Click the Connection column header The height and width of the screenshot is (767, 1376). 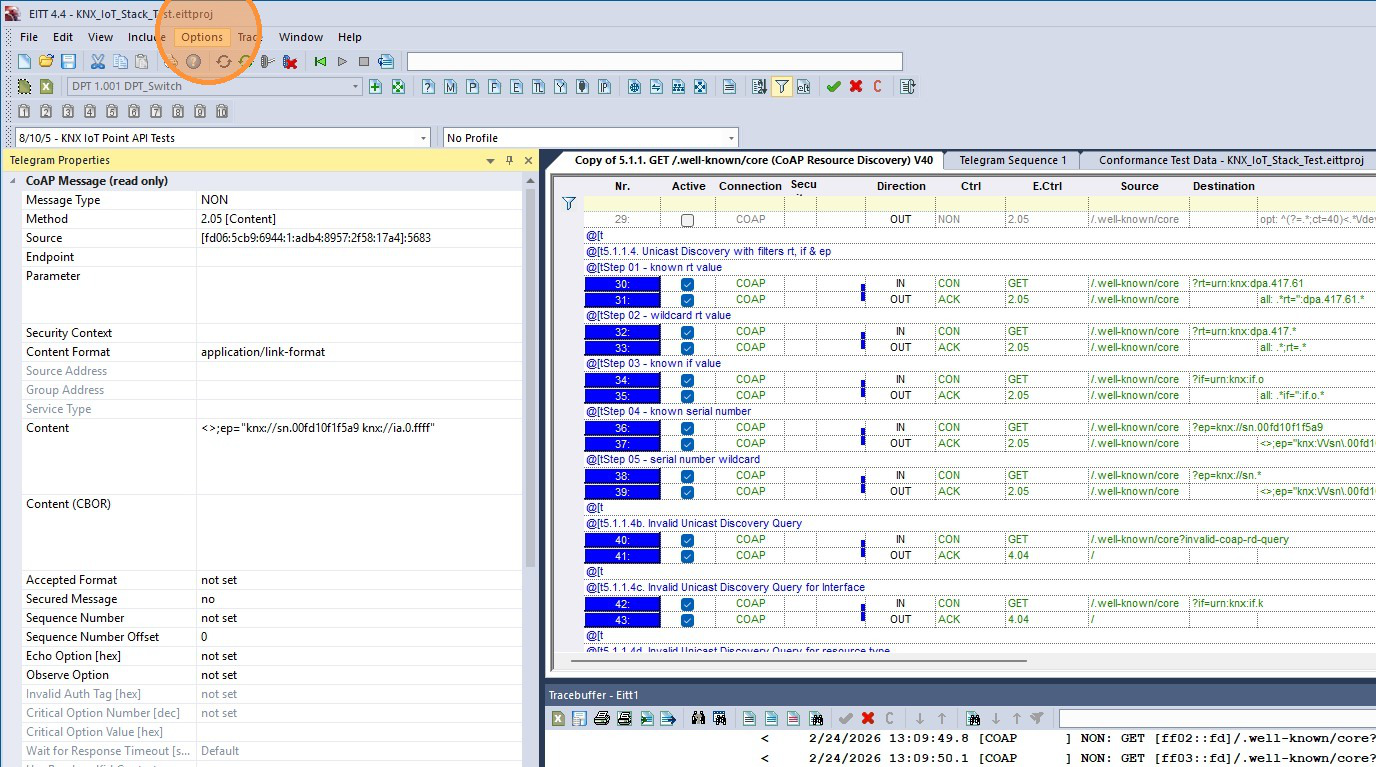750,186
